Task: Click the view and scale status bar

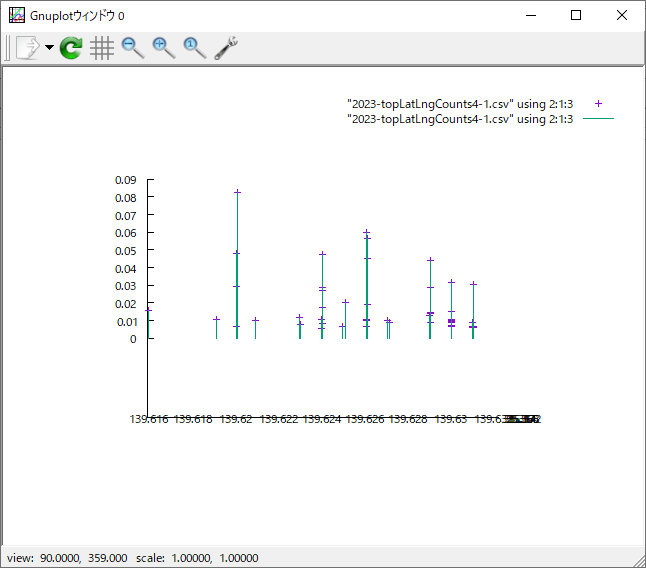Action: point(133,558)
